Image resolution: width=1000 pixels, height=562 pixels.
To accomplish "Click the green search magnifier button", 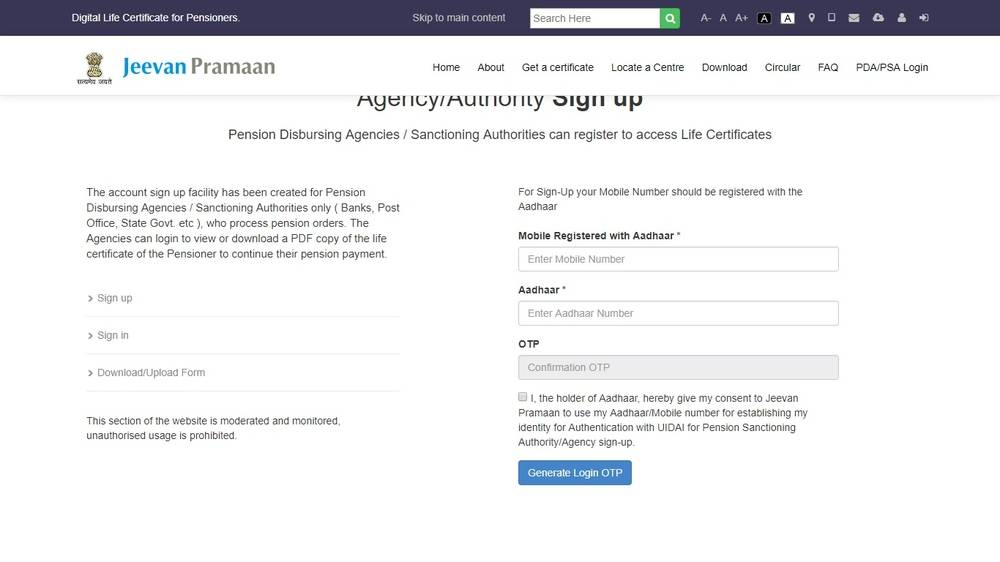I will (x=670, y=18).
